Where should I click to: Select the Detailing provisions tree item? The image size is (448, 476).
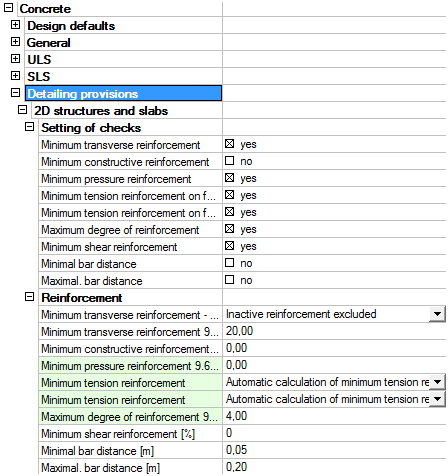tap(124, 93)
